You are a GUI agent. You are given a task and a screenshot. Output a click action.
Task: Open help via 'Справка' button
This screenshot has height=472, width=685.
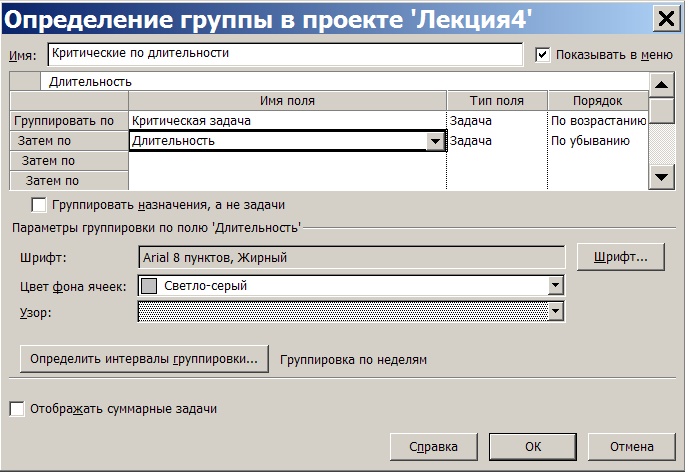click(433, 447)
